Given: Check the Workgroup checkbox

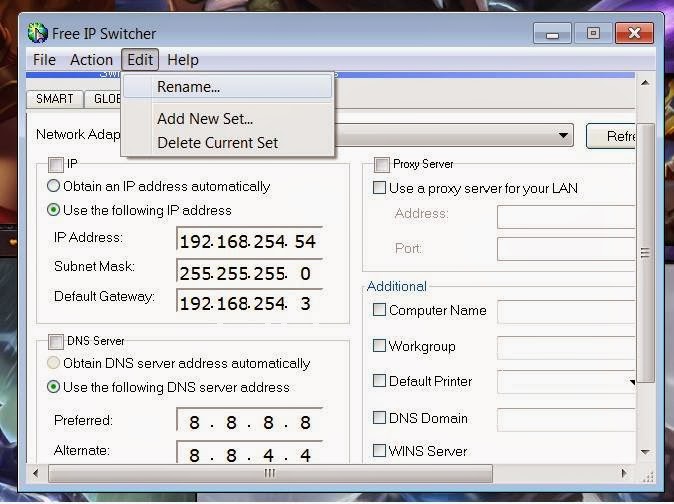Looking at the screenshot, I should [379, 345].
